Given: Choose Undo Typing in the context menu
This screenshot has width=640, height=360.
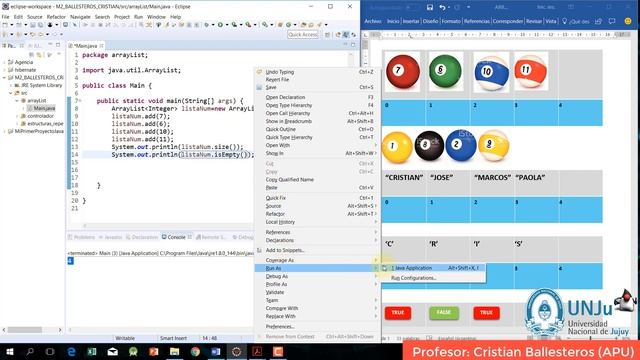Looking at the screenshot, I should pyautogui.click(x=317, y=72).
